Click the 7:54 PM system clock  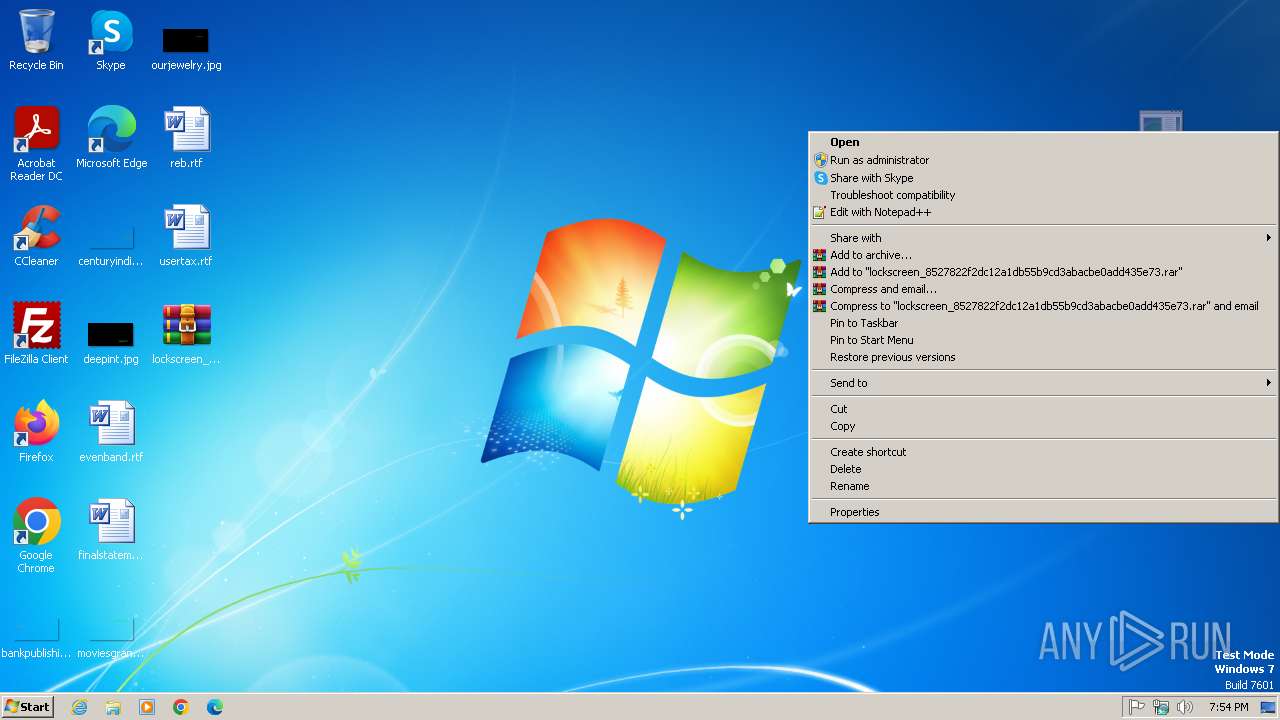coord(1228,707)
